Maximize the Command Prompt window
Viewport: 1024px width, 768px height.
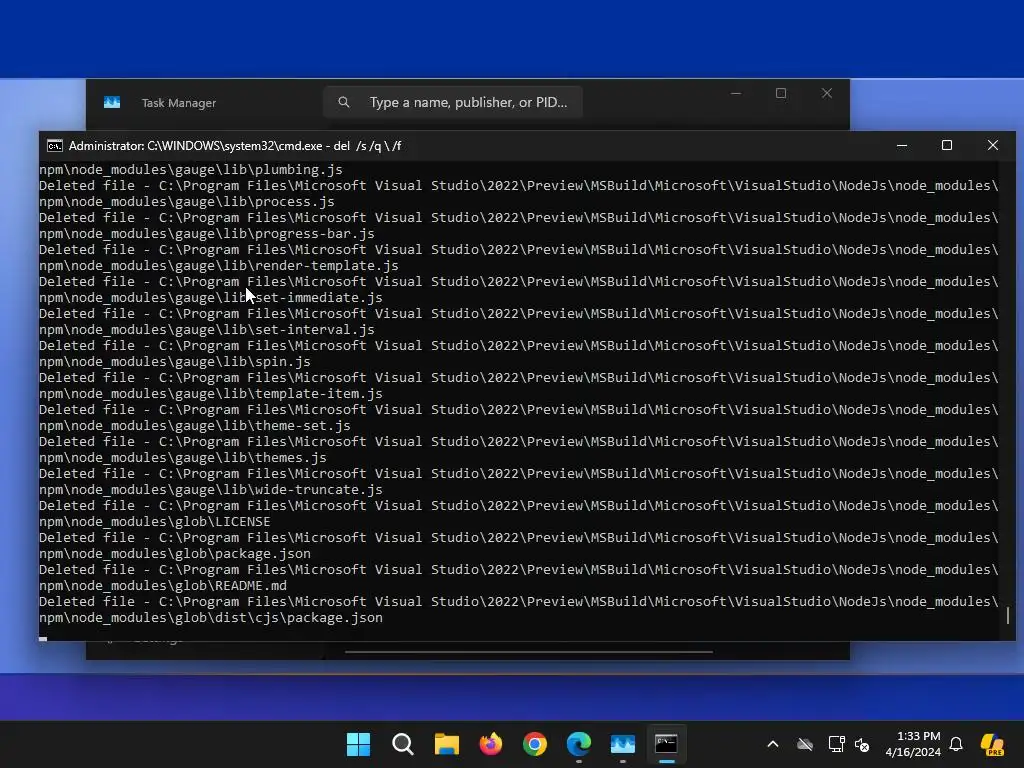click(x=947, y=146)
